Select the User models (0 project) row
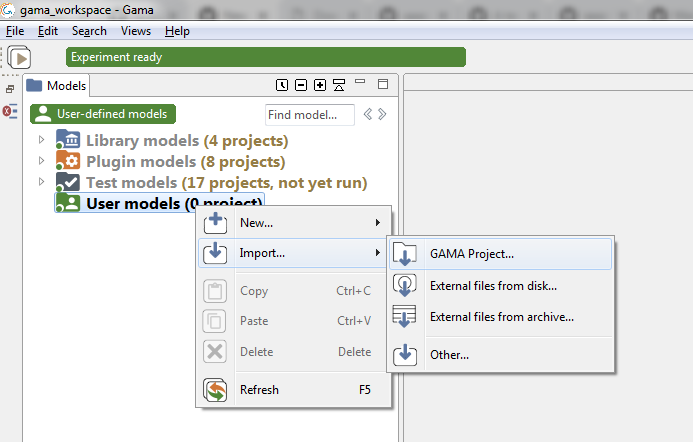 [x=160, y=203]
